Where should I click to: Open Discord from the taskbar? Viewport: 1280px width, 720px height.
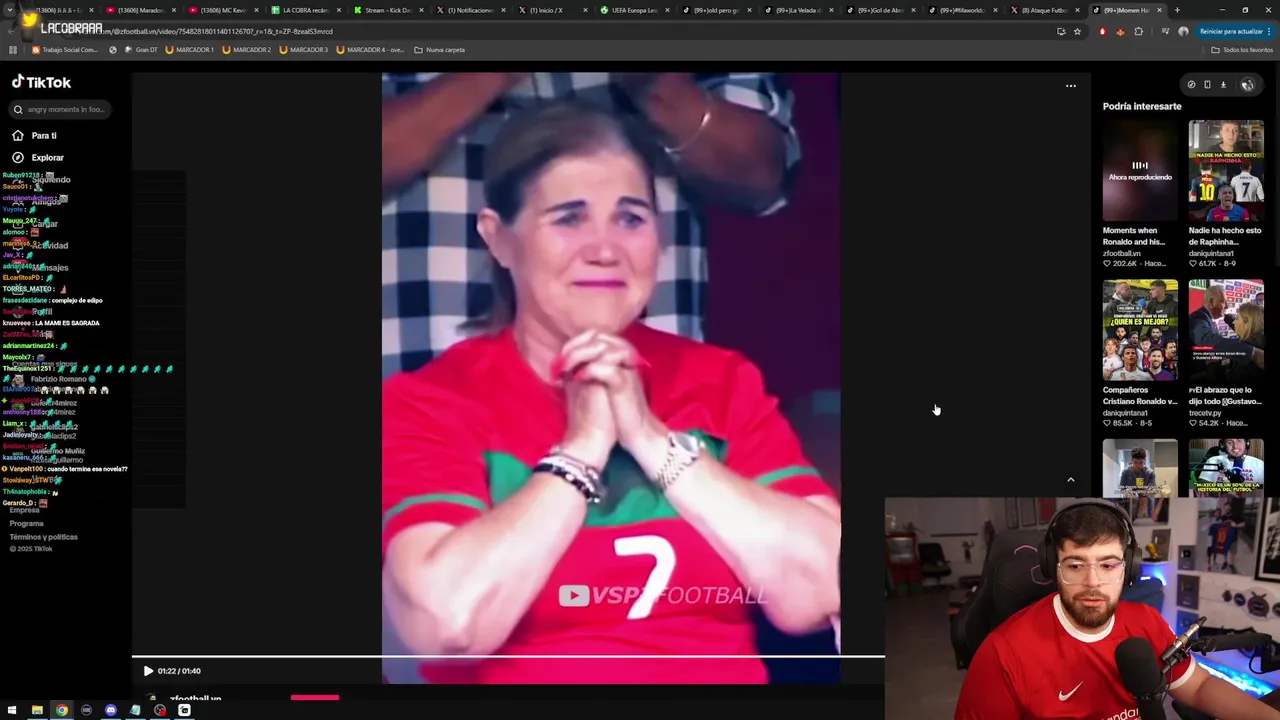pos(111,710)
